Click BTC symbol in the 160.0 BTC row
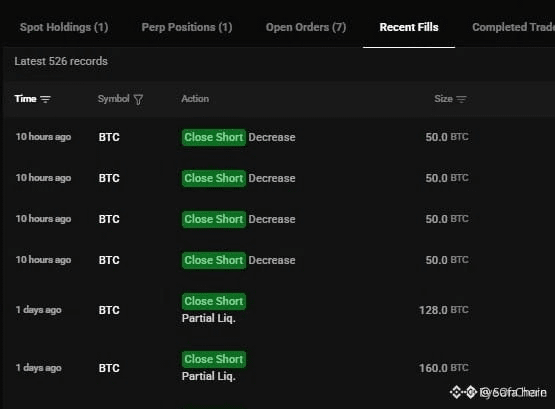555x409 pixels. pos(109,368)
